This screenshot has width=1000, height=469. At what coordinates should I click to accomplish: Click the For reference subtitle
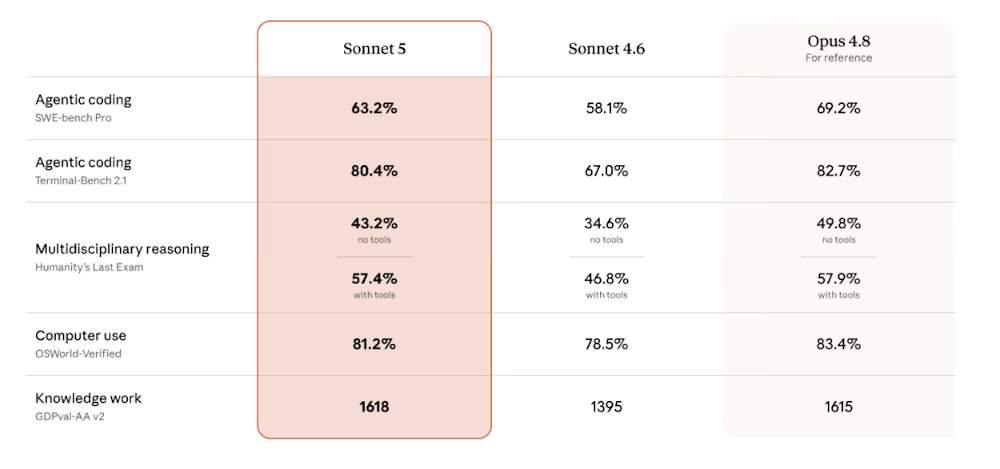pos(839,58)
